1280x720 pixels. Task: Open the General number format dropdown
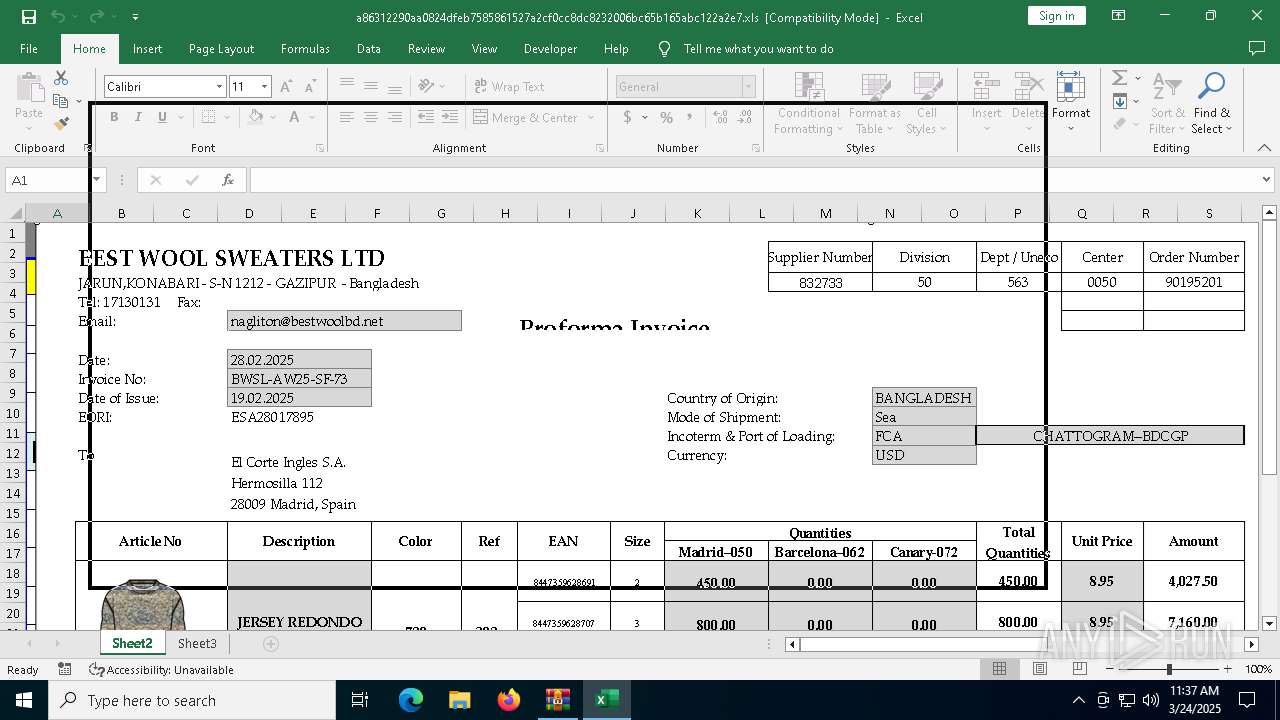tap(747, 87)
